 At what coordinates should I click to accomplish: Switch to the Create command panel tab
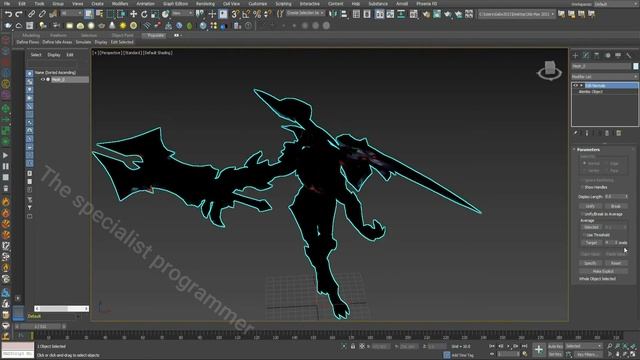(x=576, y=55)
